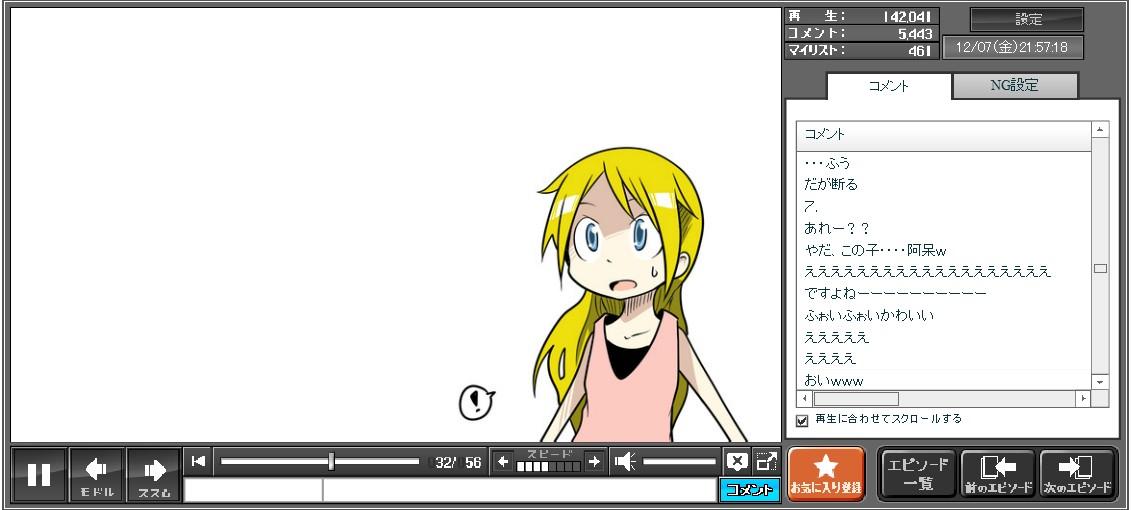This screenshot has height=510, width=1131.
Task: Uncheck 再生に合わせてスクロールする checkbox
Action: 802,420
